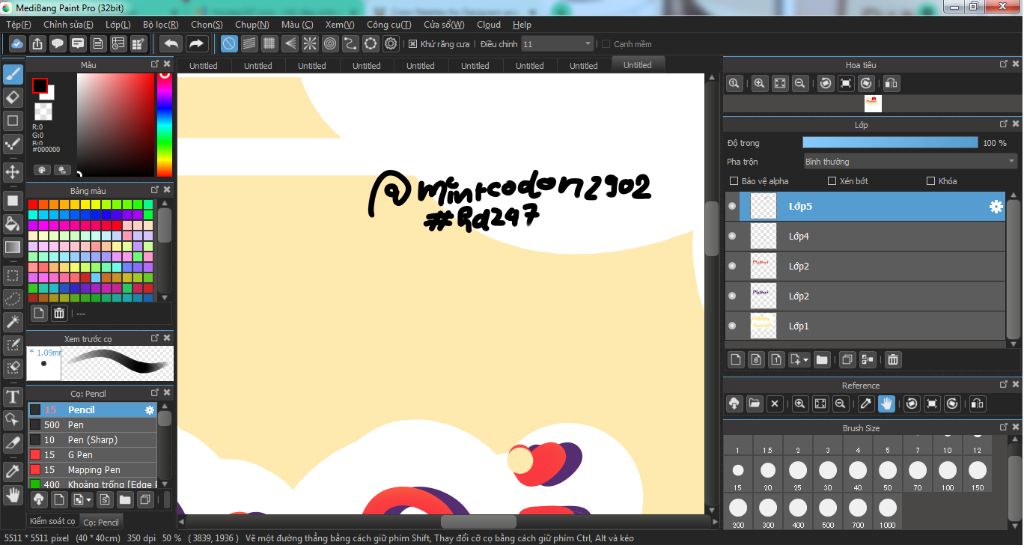Open snap settings gear icon

pos(391,44)
